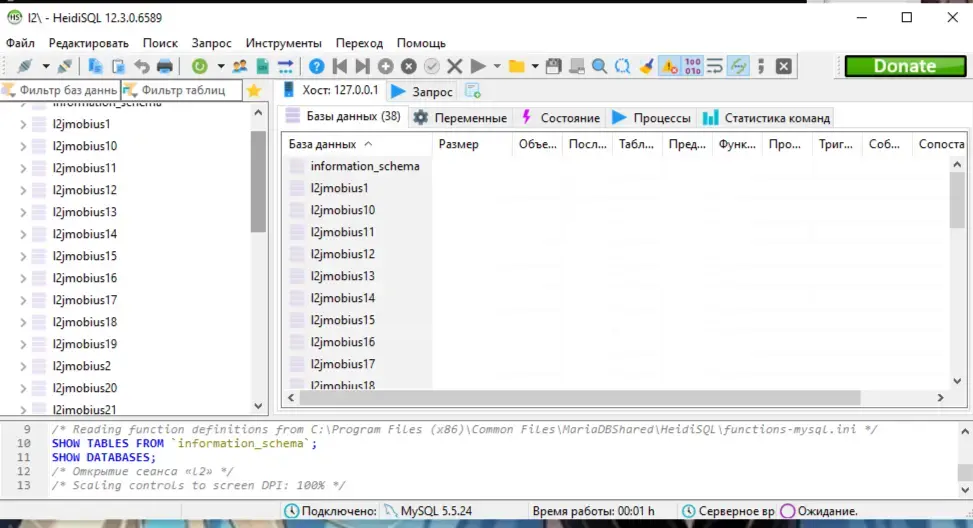Switch to the Запрос query tab
This screenshot has width=973, height=528.
(x=423, y=92)
